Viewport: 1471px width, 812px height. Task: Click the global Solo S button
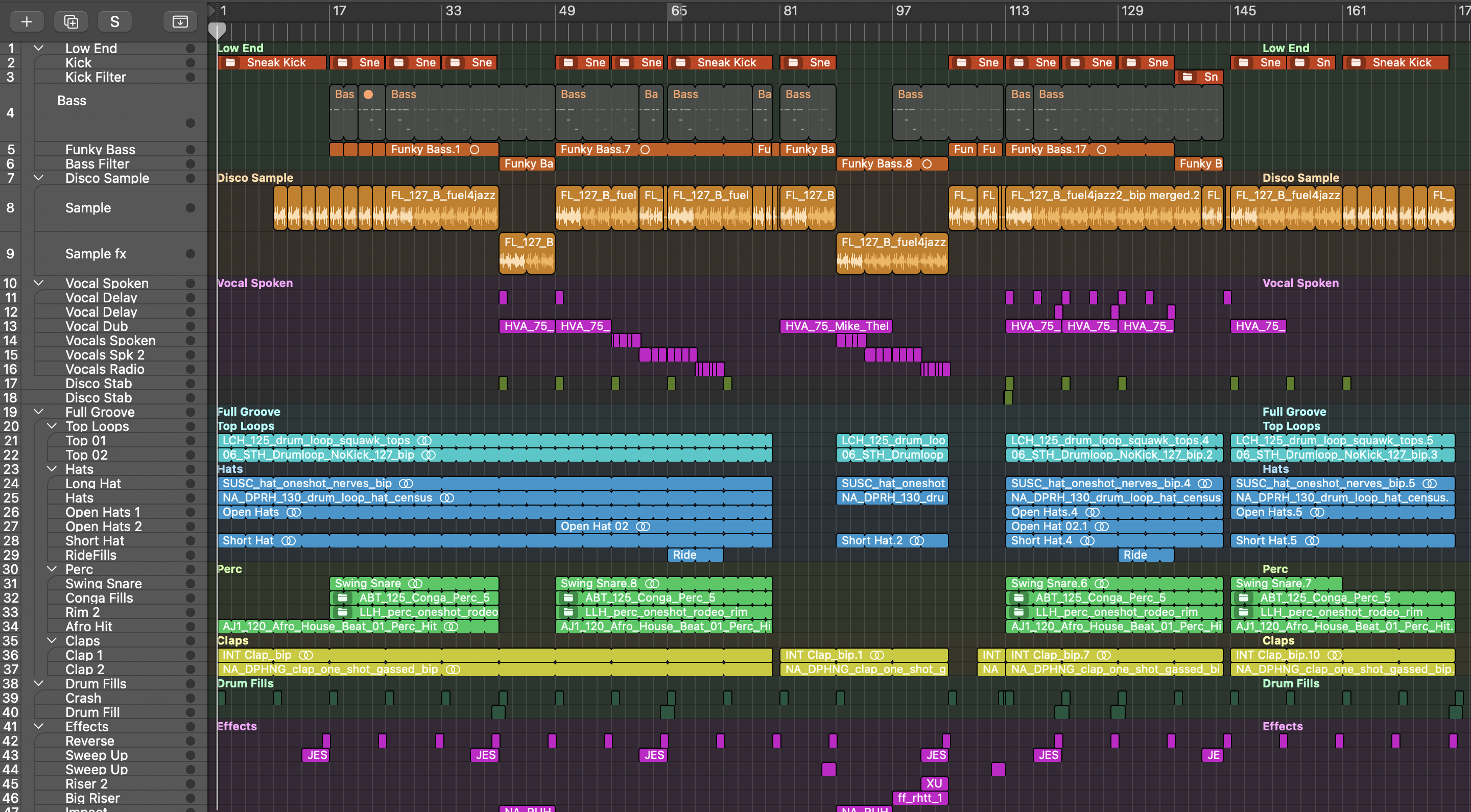pos(115,21)
